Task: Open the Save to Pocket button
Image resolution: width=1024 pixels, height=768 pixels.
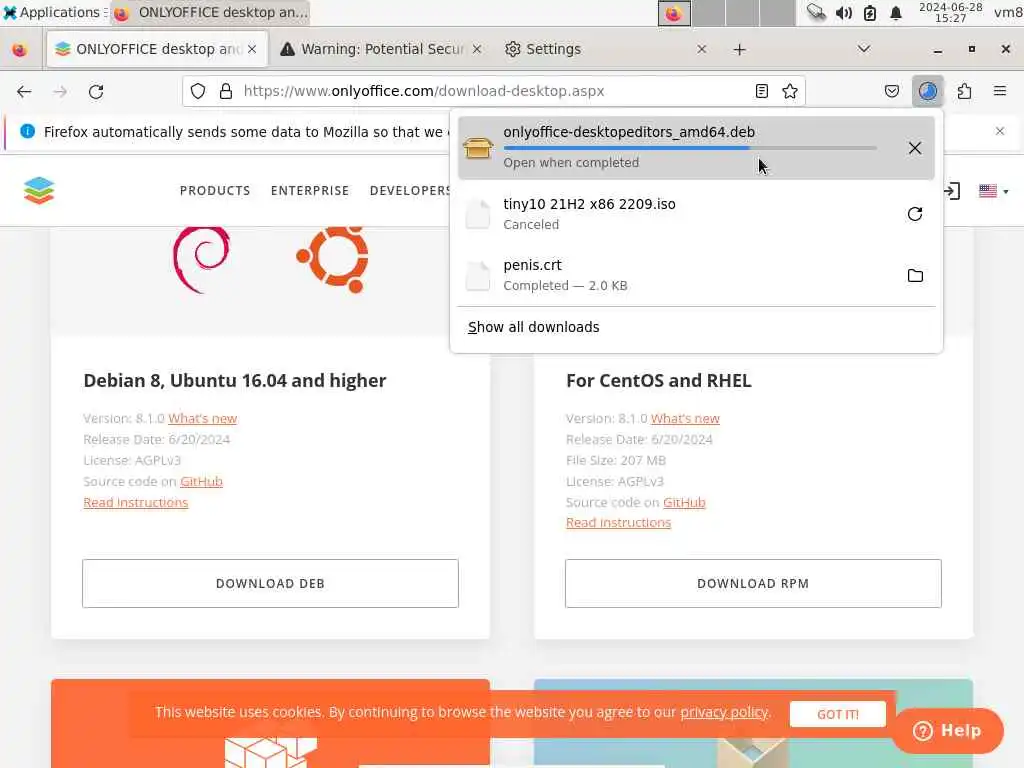Action: pyautogui.click(x=892, y=91)
